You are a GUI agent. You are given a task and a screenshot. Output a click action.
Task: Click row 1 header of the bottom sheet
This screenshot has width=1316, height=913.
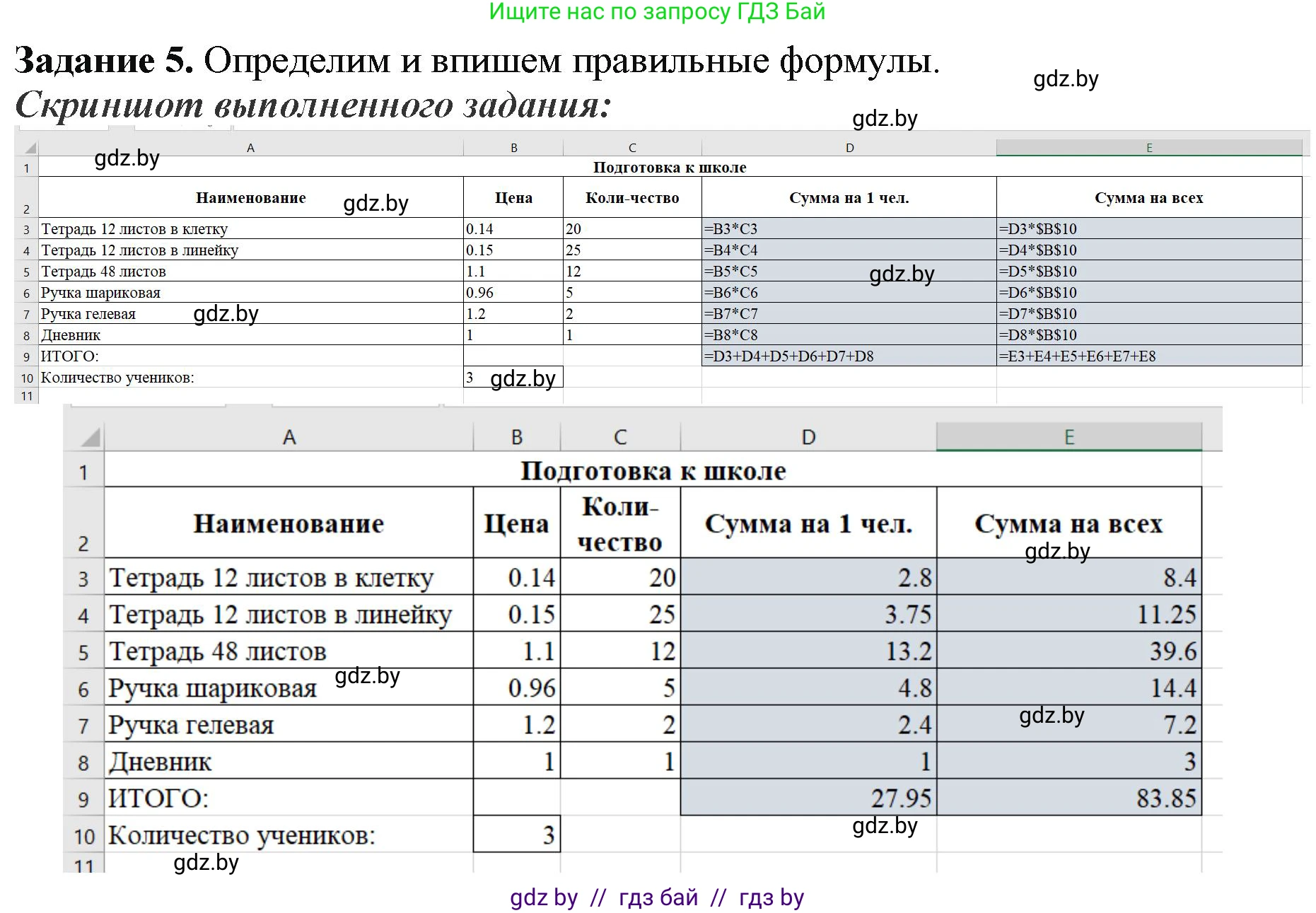[85, 471]
